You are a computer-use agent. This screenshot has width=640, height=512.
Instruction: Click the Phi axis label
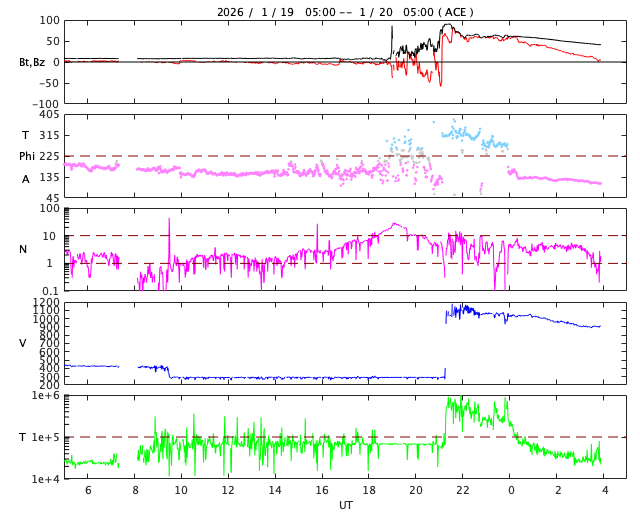(27, 156)
